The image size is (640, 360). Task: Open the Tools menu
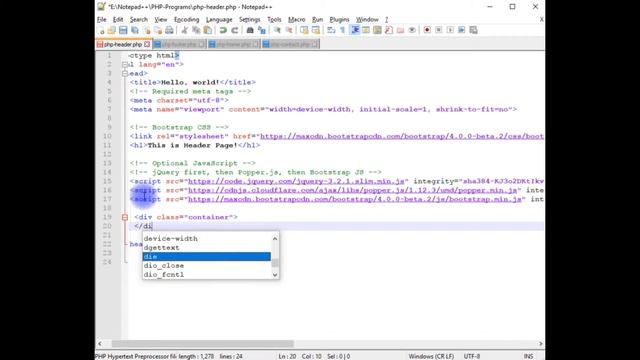click(x=274, y=20)
